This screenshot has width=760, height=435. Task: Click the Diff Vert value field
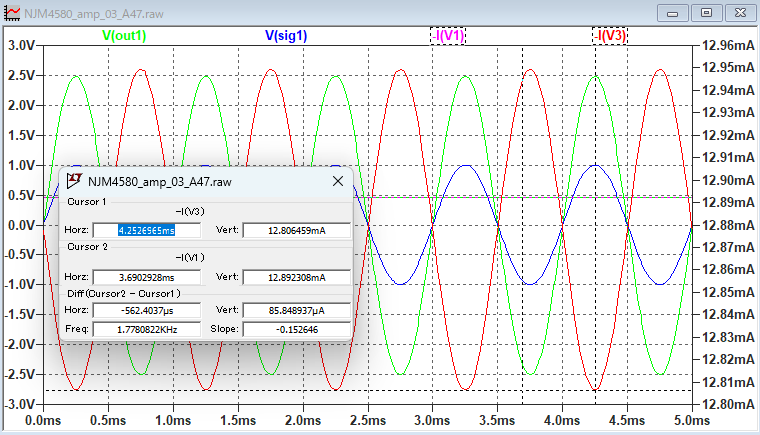pos(297,311)
